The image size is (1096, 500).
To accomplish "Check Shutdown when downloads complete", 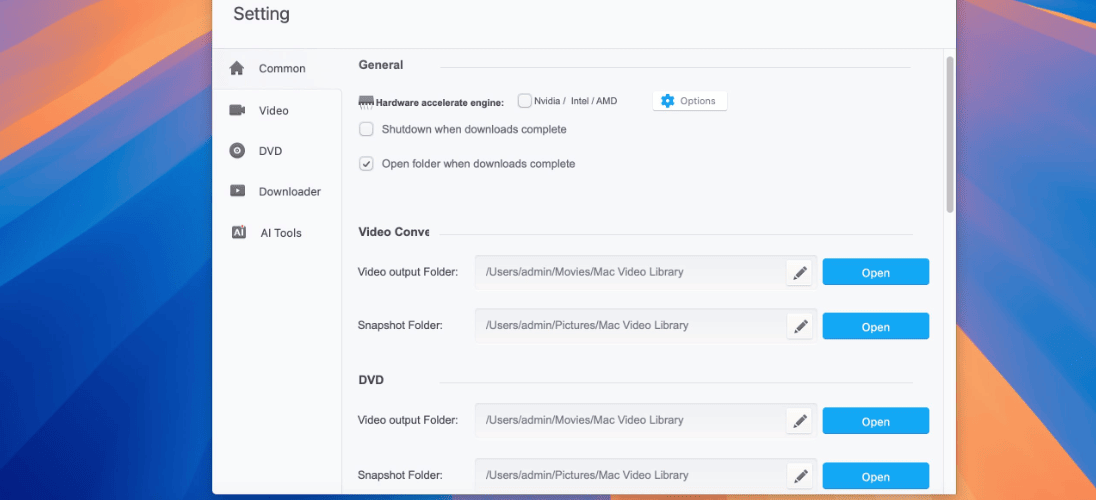I will pyautogui.click(x=366, y=129).
